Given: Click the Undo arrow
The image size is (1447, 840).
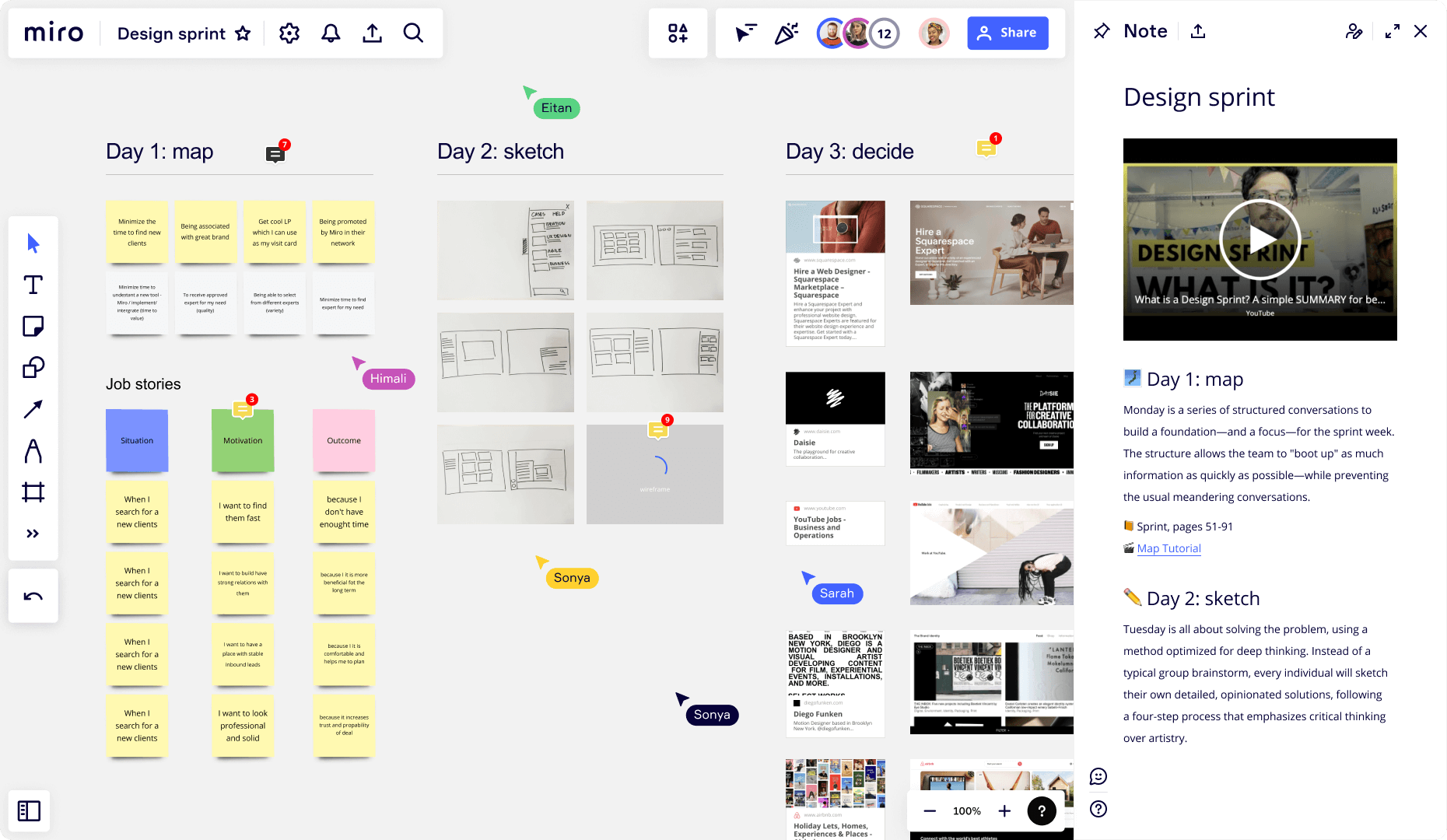Looking at the screenshot, I should point(33,595).
